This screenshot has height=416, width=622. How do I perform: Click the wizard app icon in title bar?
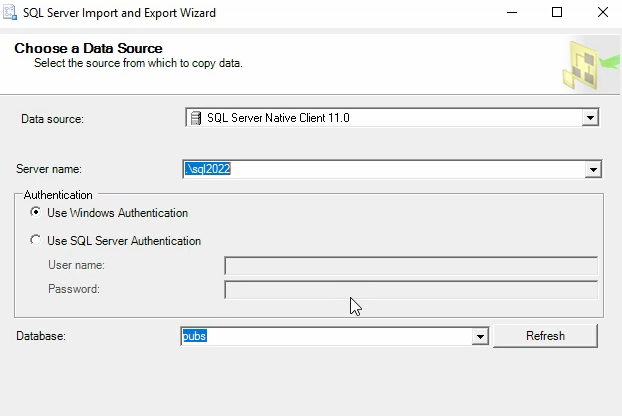[x=10, y=12]
